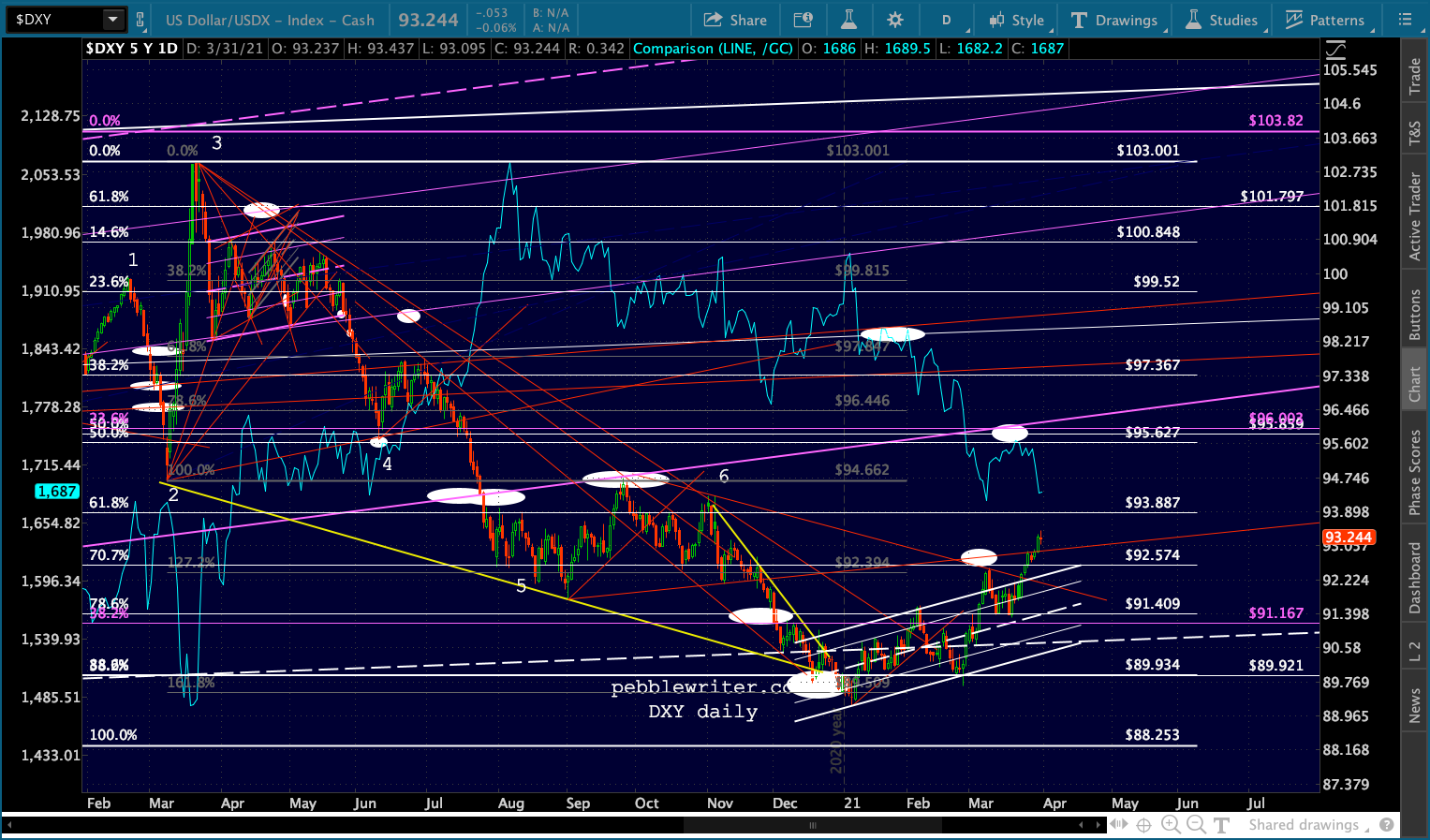Click the 1,687 comparison price bubble

pos(57,492)
